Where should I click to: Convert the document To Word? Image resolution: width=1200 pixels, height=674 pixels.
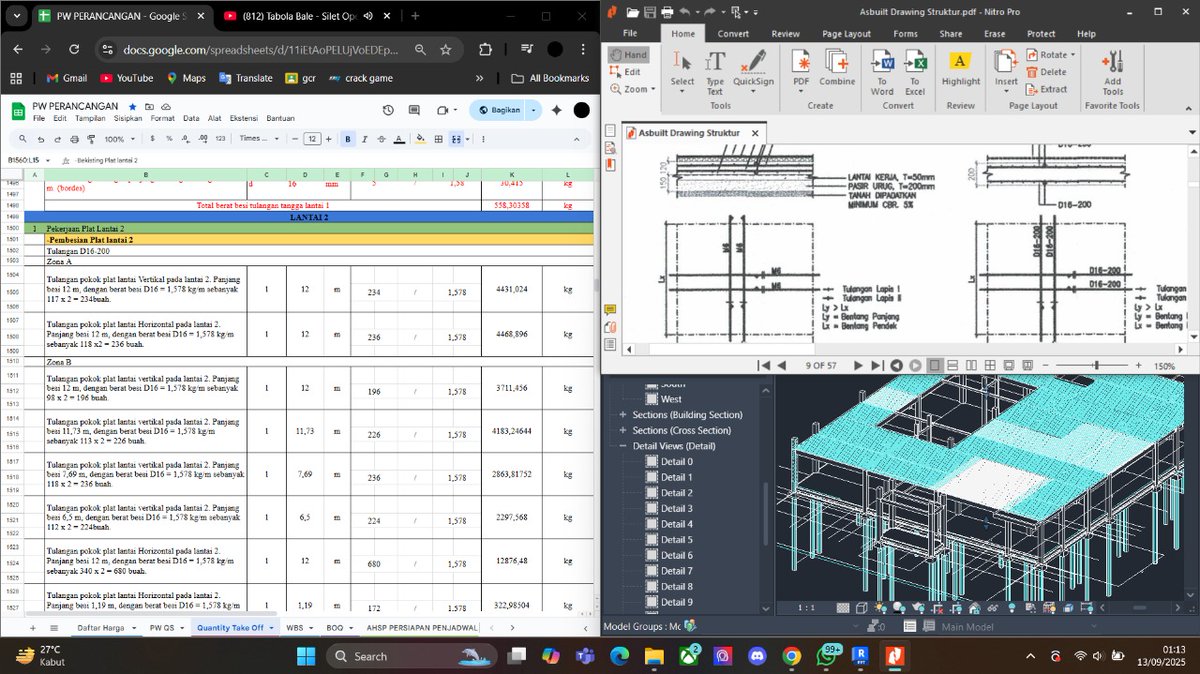[882, 73]
